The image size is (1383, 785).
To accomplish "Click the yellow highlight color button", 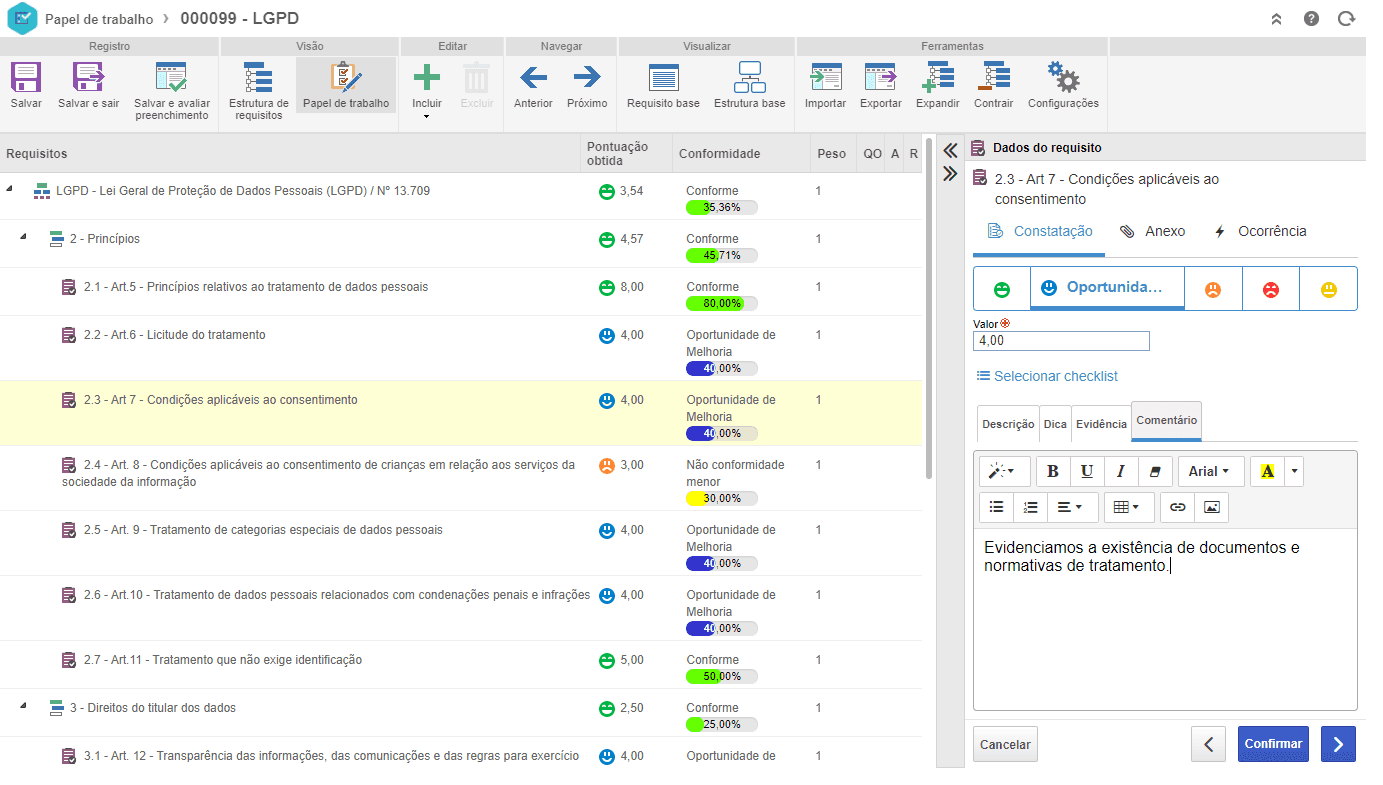I will click(1267, 471).
